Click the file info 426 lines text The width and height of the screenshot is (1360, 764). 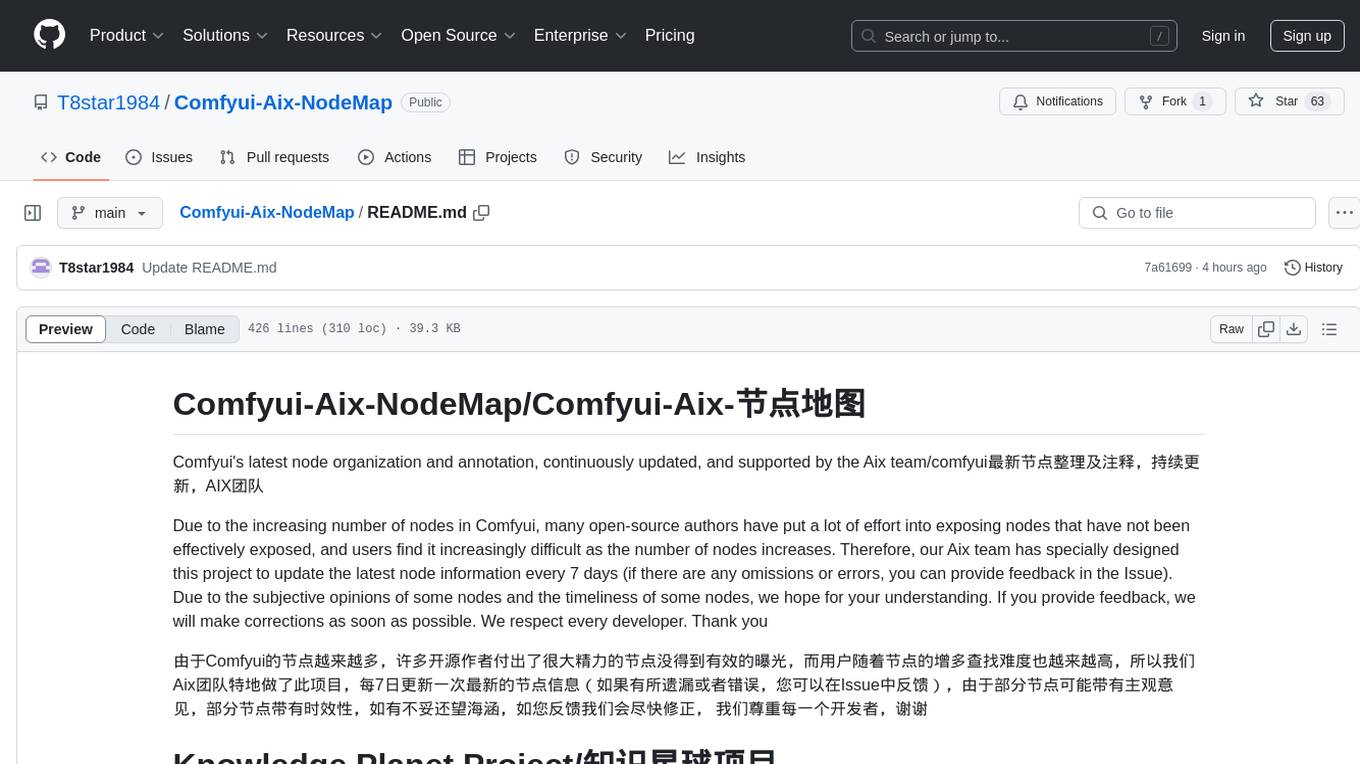pos(353,329)
